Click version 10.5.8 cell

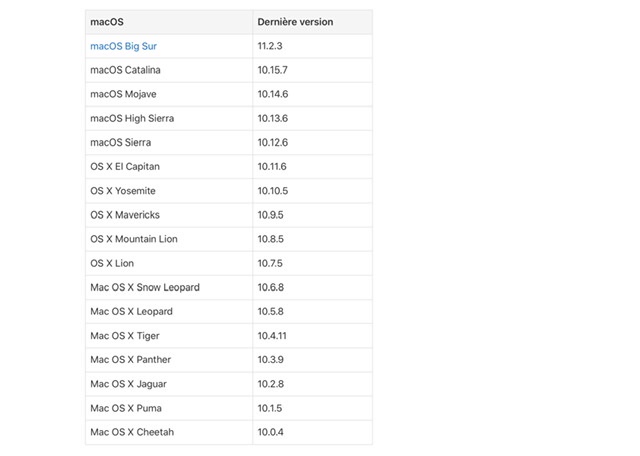click(x=270, y=311)
